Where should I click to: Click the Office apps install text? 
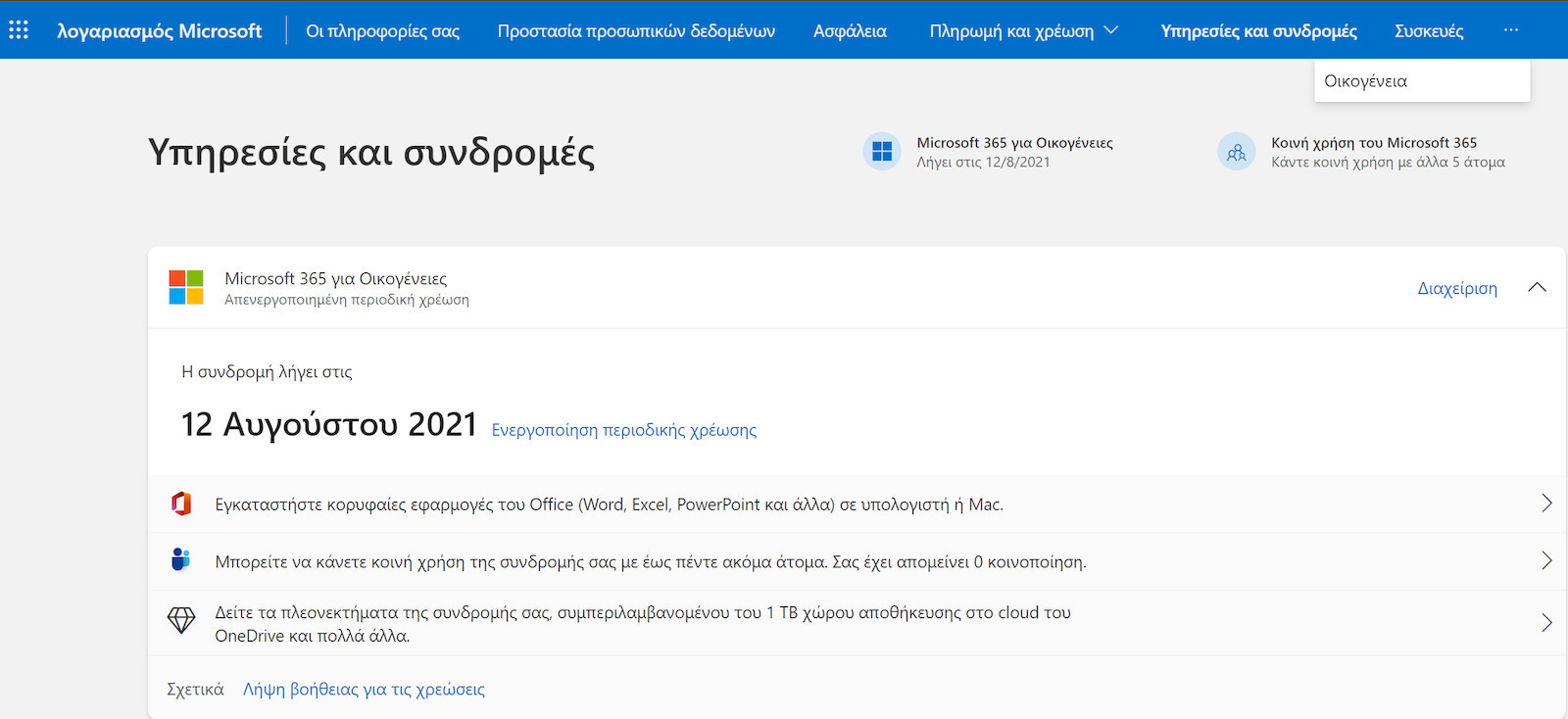[x=610, y=504]
